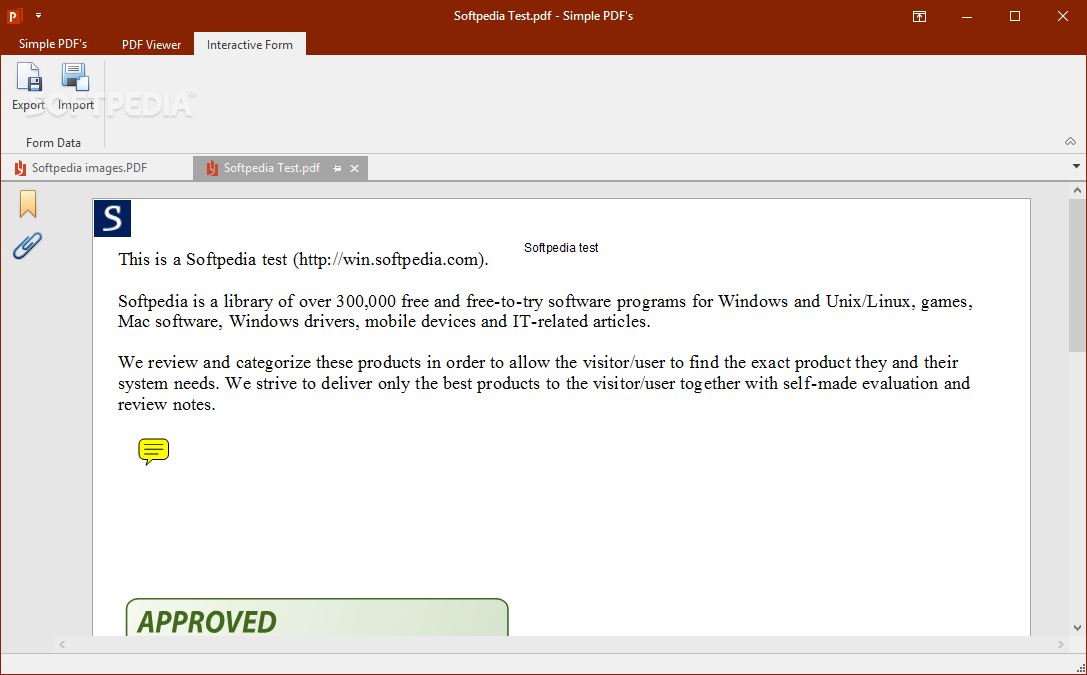Click the 'review notes.' text line
This screenshot has width=1087, height=675.
[x=166, y=405]
